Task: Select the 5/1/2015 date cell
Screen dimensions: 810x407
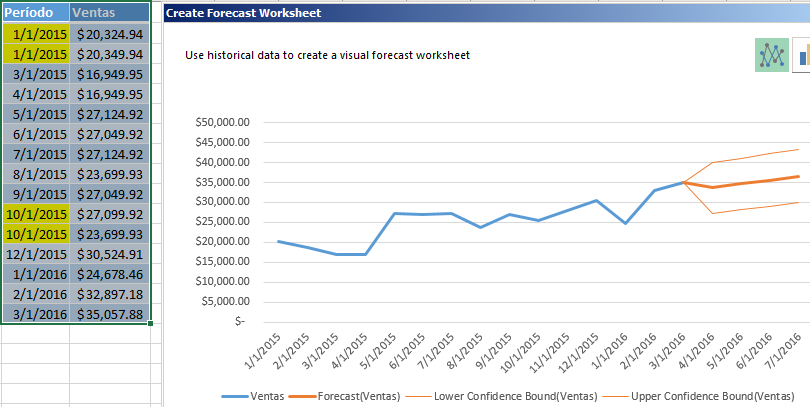Action: pyautogui.click(x=35, y=114)
